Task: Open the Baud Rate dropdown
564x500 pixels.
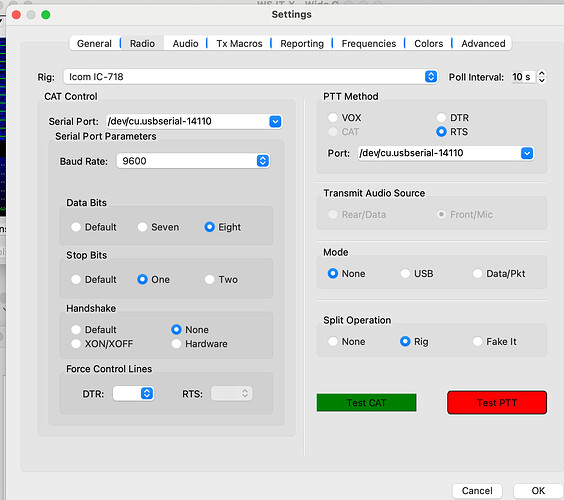Action: click(193, 161)
